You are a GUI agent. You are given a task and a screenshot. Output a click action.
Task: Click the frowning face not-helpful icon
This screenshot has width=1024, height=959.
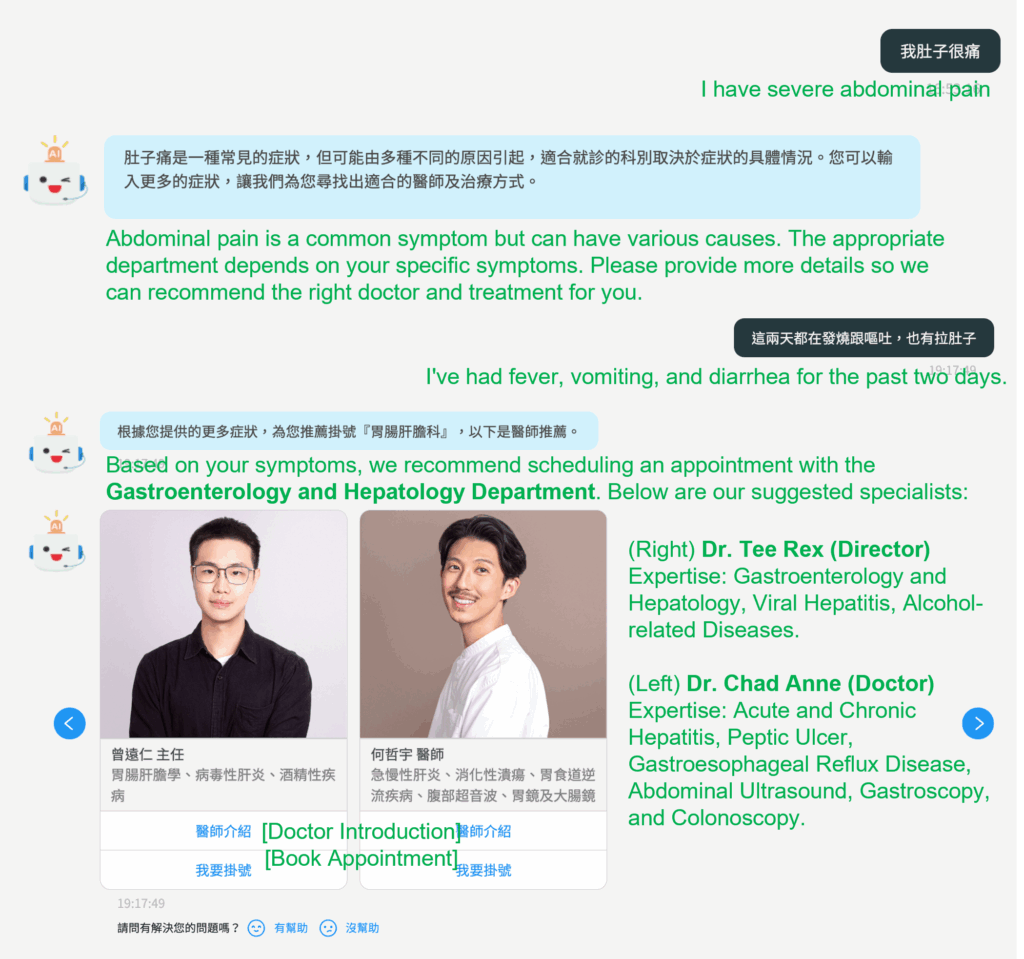point(328,928)
